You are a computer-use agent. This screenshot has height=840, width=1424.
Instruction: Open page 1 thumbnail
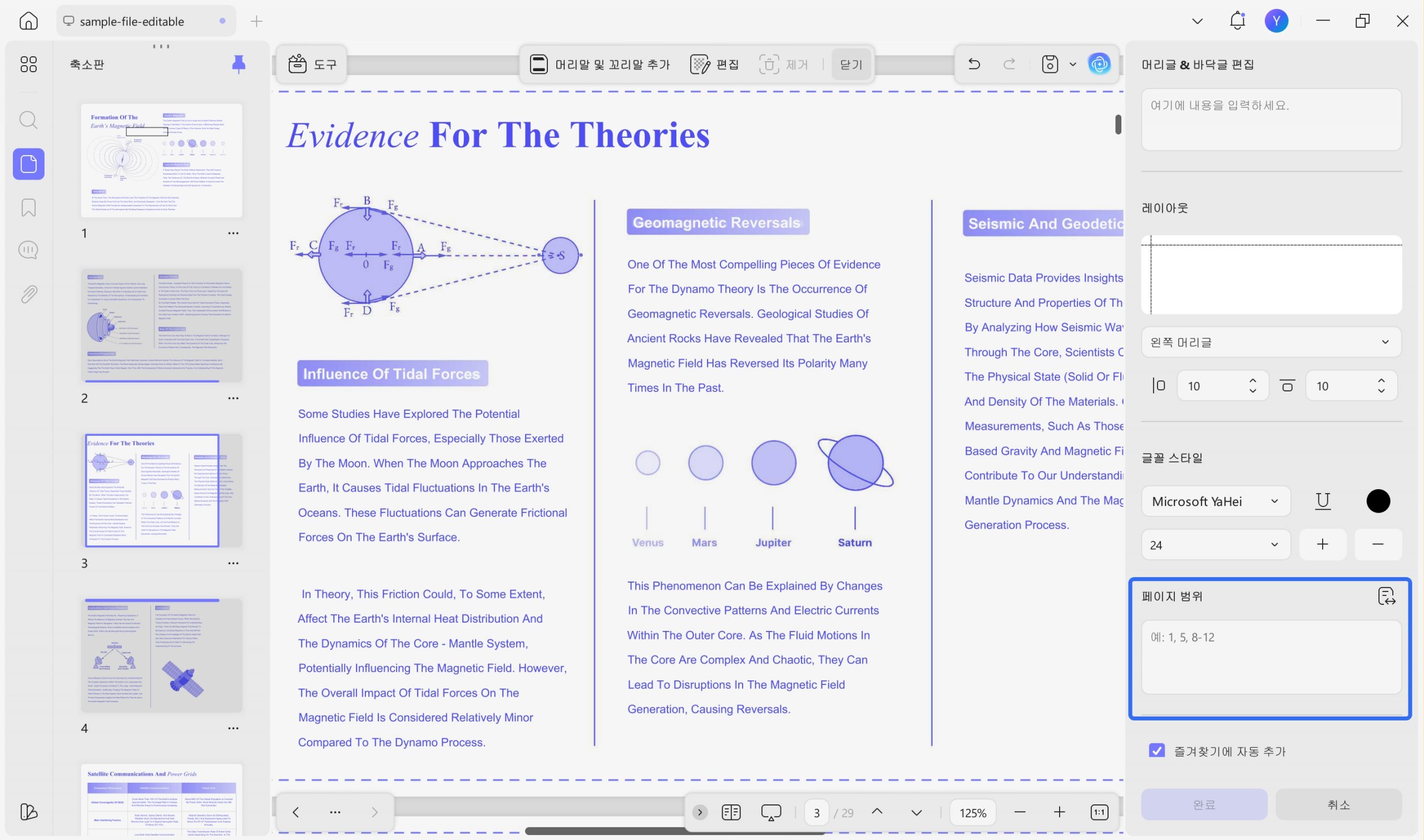coord(161,160)
